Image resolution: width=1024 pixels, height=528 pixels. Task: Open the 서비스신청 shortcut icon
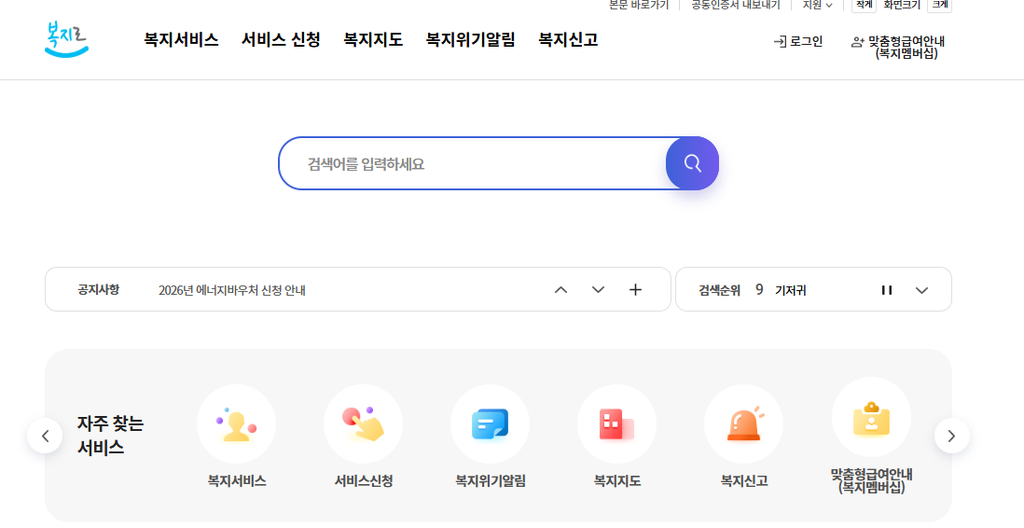pos(363,424)
